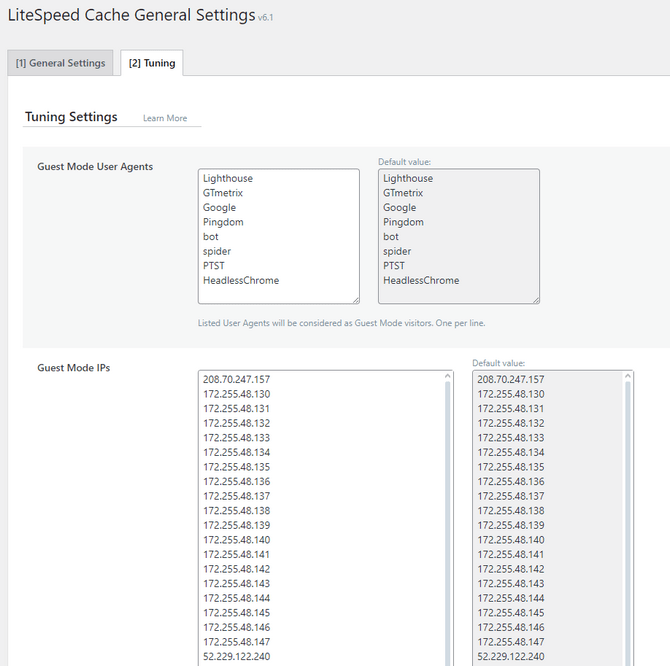The width and height of the screenshot is (670, 666).
Task: Click resize handle of Guest Mode User Agents textarea
Action: pyautogui.click(x=354, y=298)
